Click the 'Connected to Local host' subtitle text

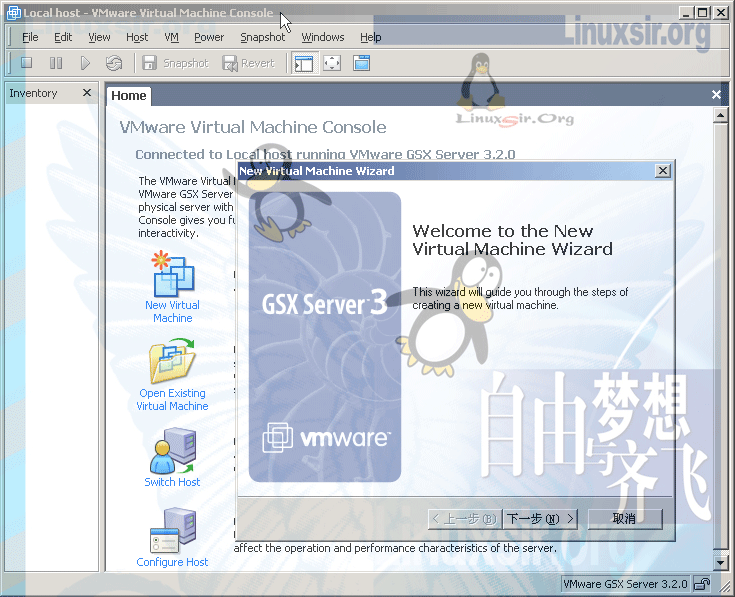(325, 154)
